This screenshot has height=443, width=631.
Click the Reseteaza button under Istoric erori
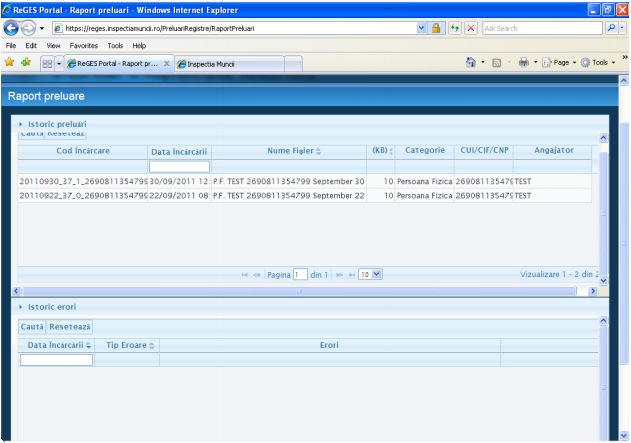tap(70, 327)
